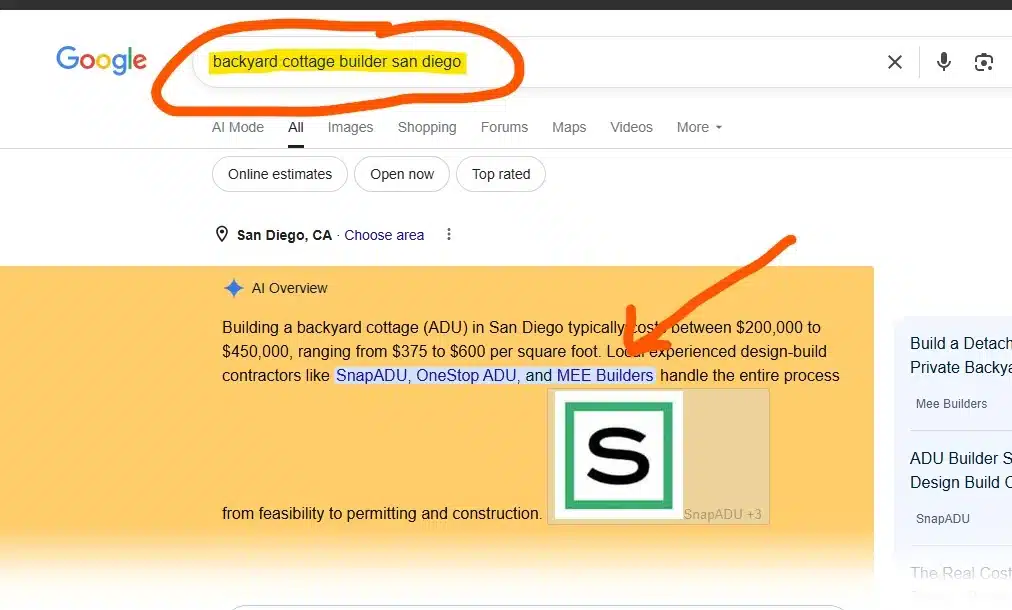Open the ADU Builder result card
Image resolution: width=1012 pixels, height=610 pixels.
[960, 470]
